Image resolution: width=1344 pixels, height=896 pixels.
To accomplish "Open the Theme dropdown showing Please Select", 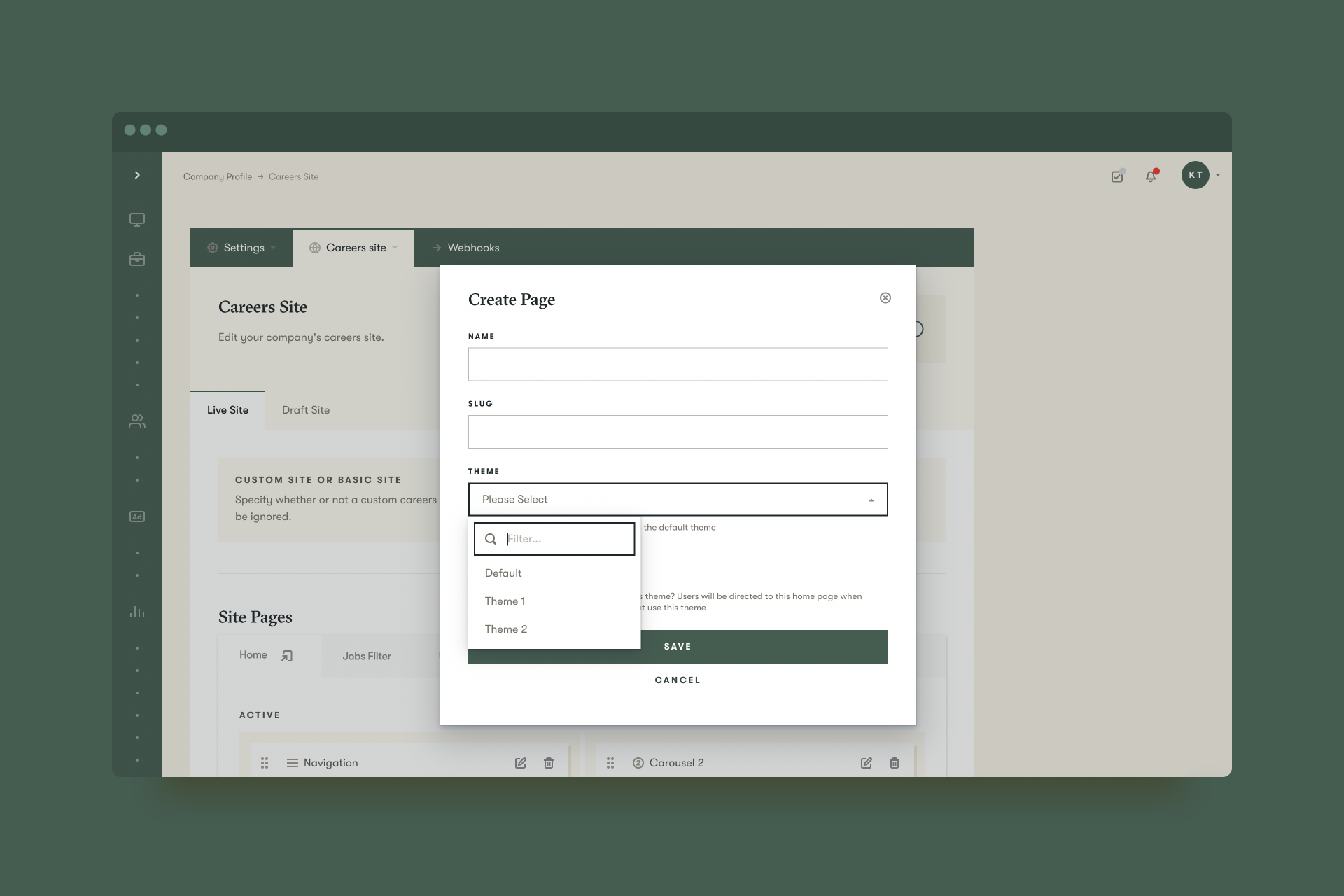I will pos(678,499).
